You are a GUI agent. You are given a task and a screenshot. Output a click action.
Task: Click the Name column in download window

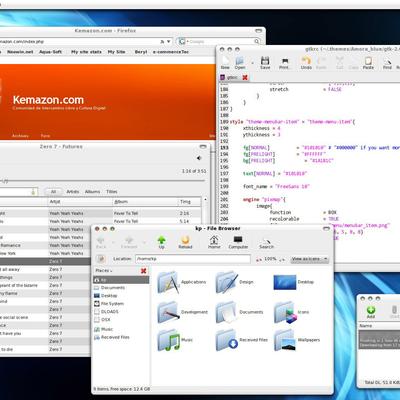379,326
